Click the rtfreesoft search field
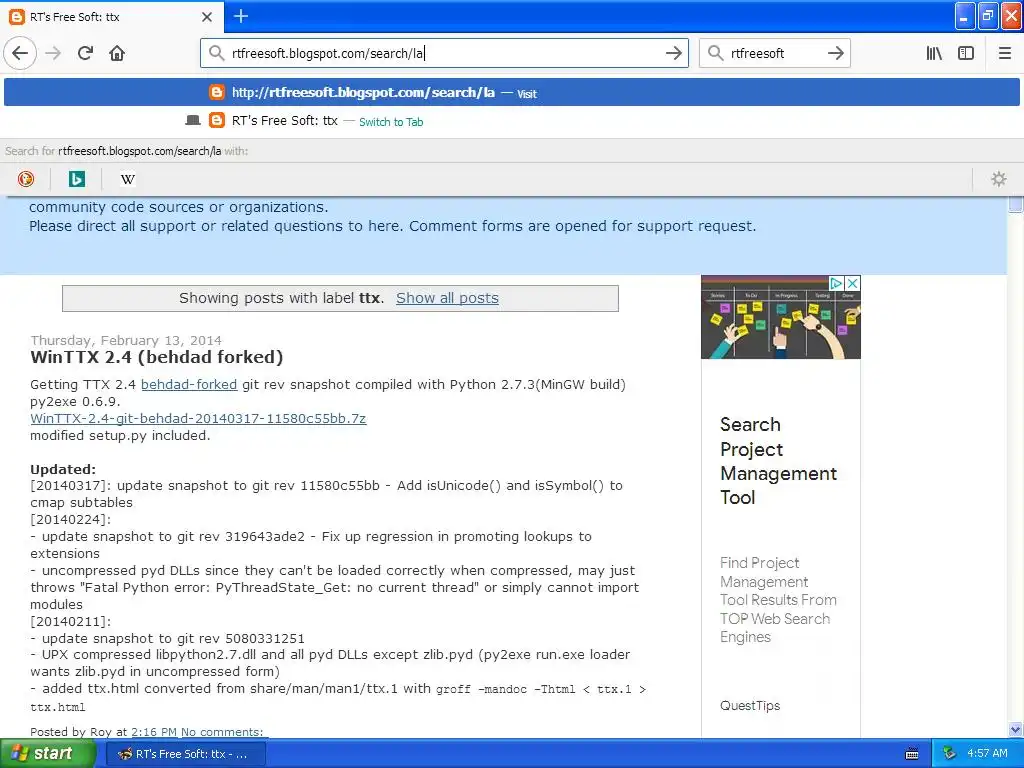1024x768 pixels. 774,54
